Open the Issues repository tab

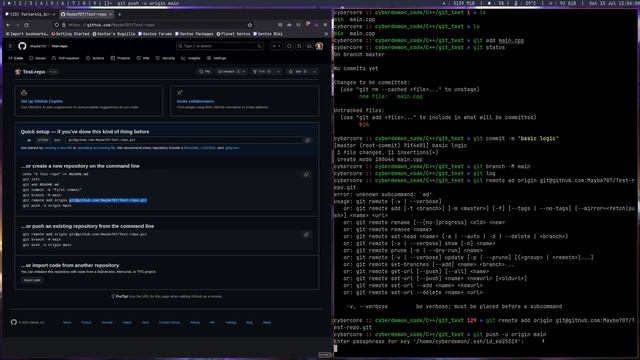click(37, 58)
